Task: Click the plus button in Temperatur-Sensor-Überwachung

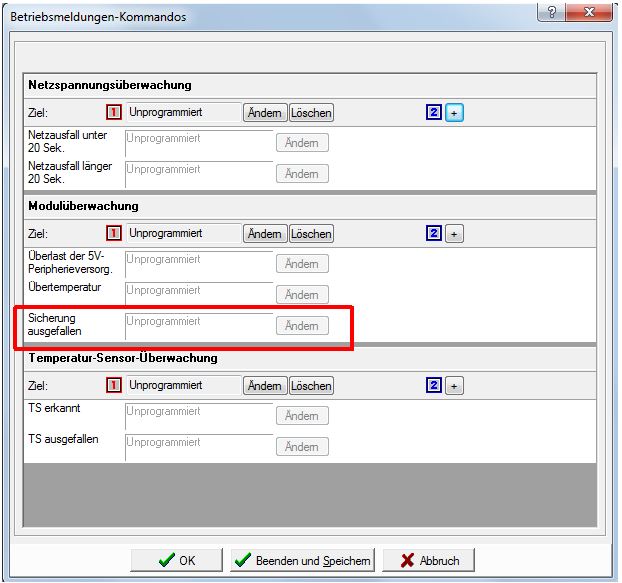Action: (x=453, y=385)
